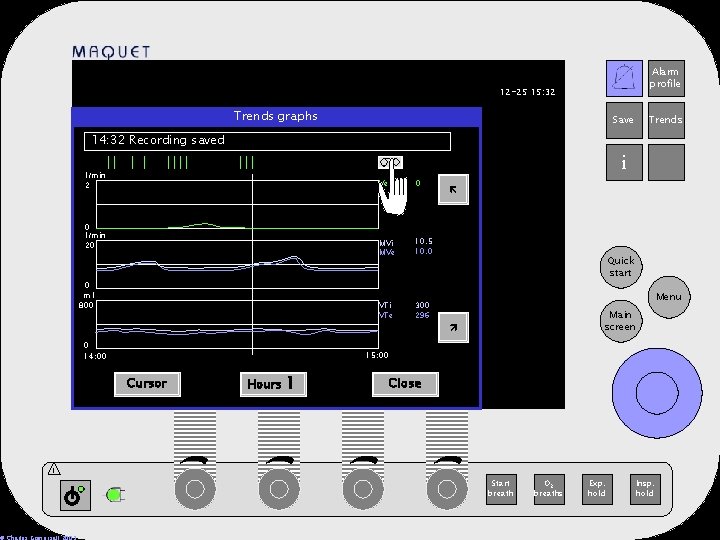Image resolution: width=720 pixels, height=540 pixels.
Task: Activate the Exp. hold key
Action: click(597, 489)
